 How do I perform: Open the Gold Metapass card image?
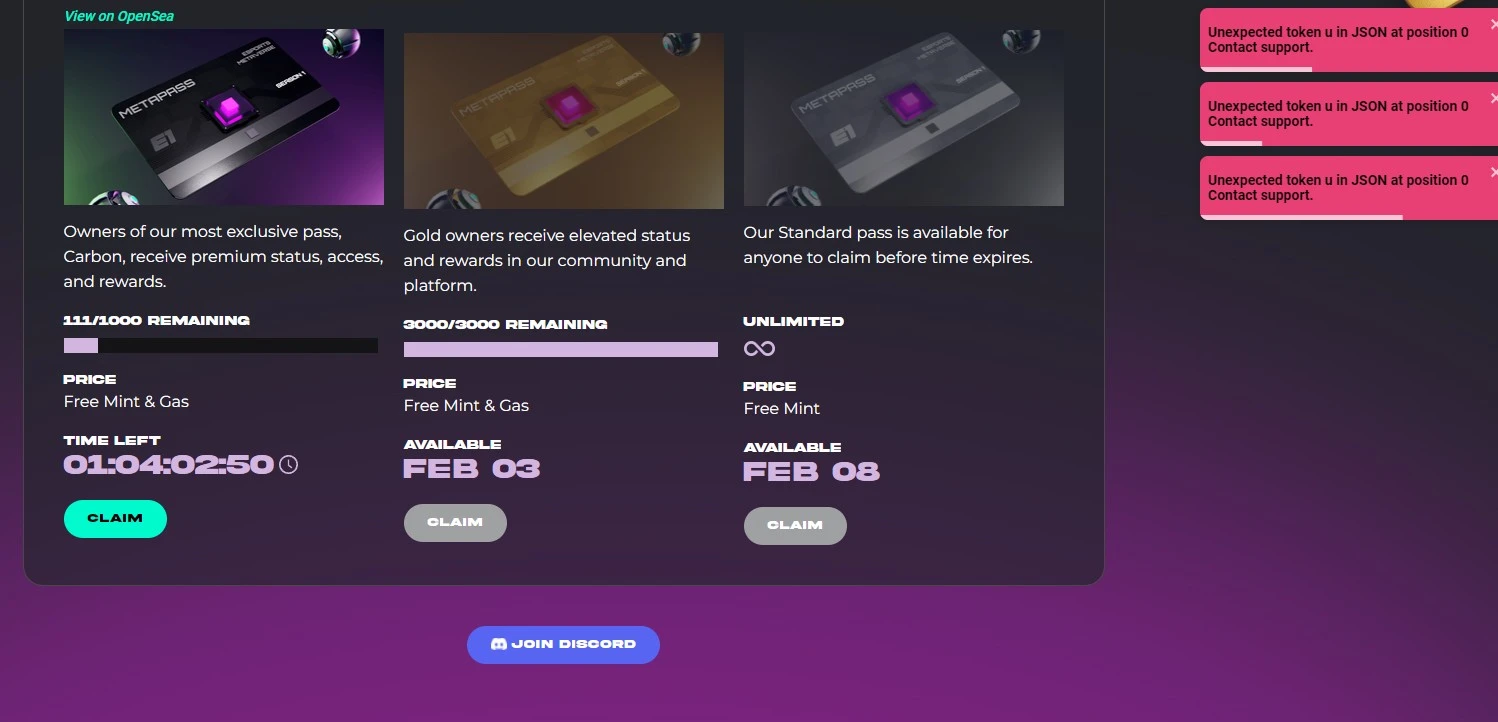click(564, 121)
